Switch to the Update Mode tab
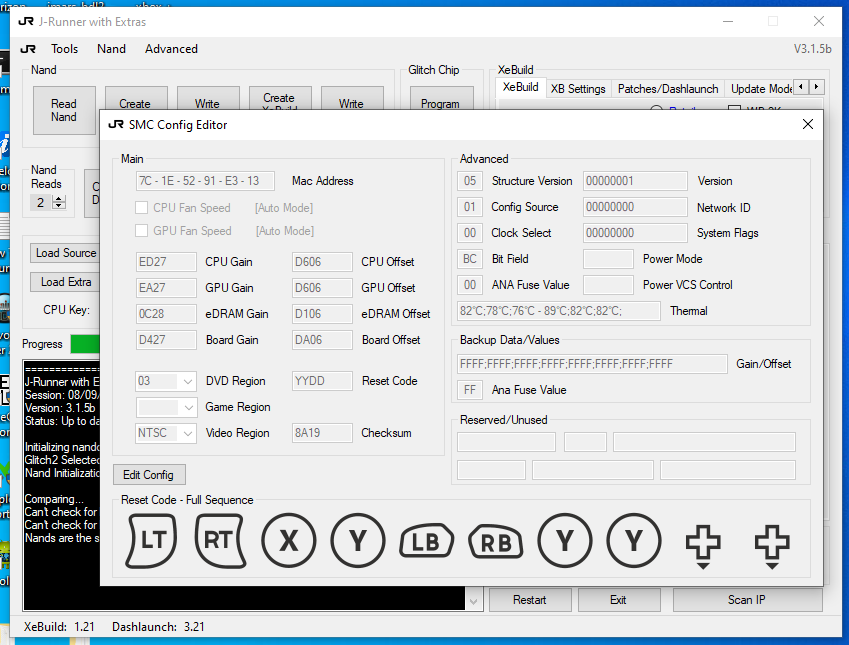Viewport: 849px width, 645px height. pos(760,88)
